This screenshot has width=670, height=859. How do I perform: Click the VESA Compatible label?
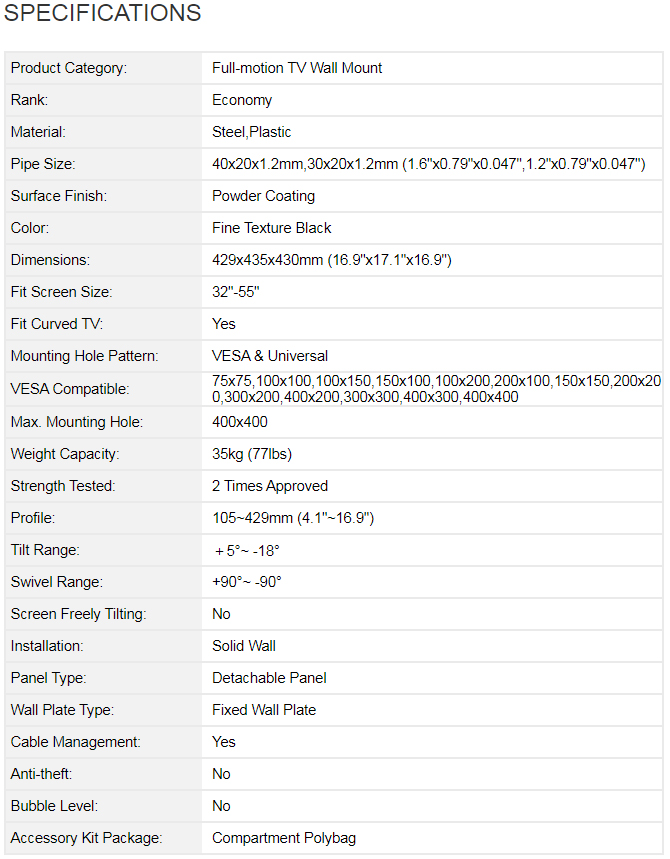pyautogui.click(x=70, y=389)
